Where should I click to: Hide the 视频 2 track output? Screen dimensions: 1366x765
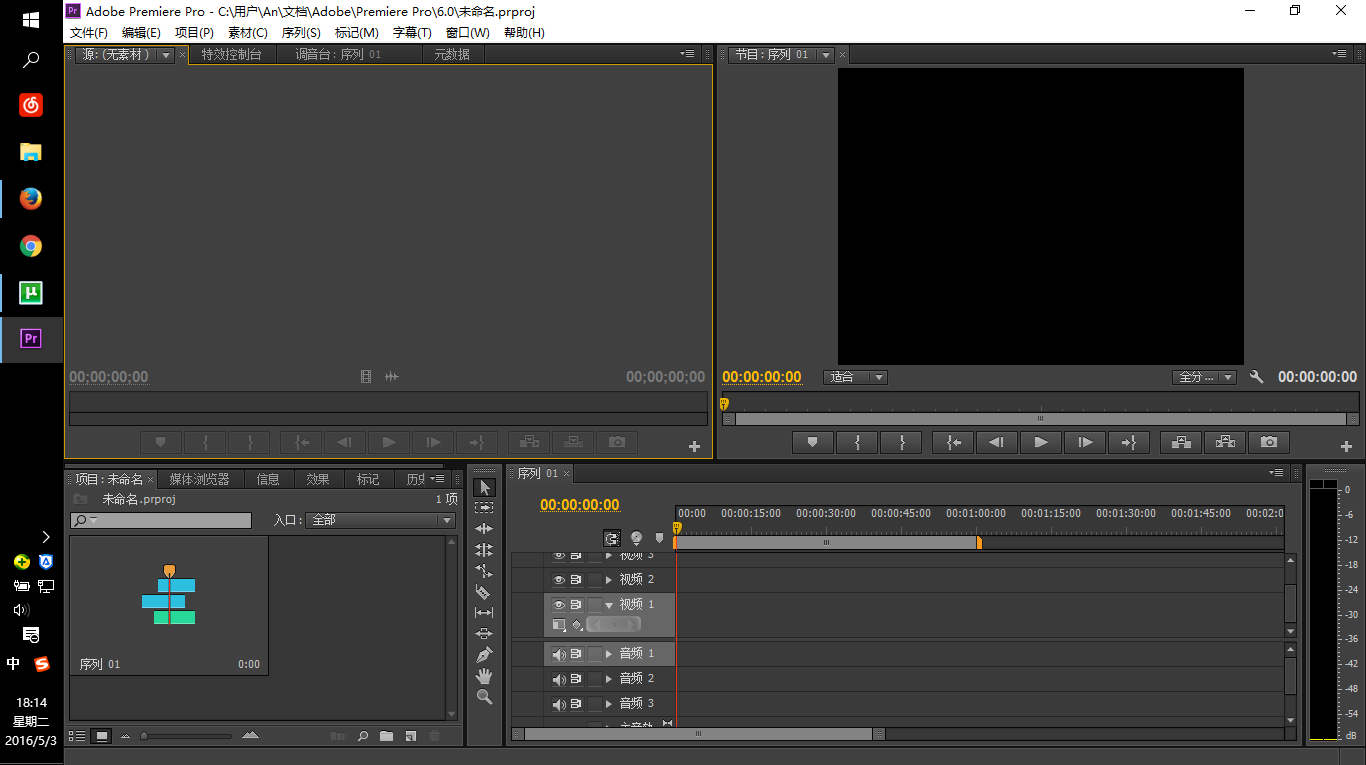[x=559, y=580]
